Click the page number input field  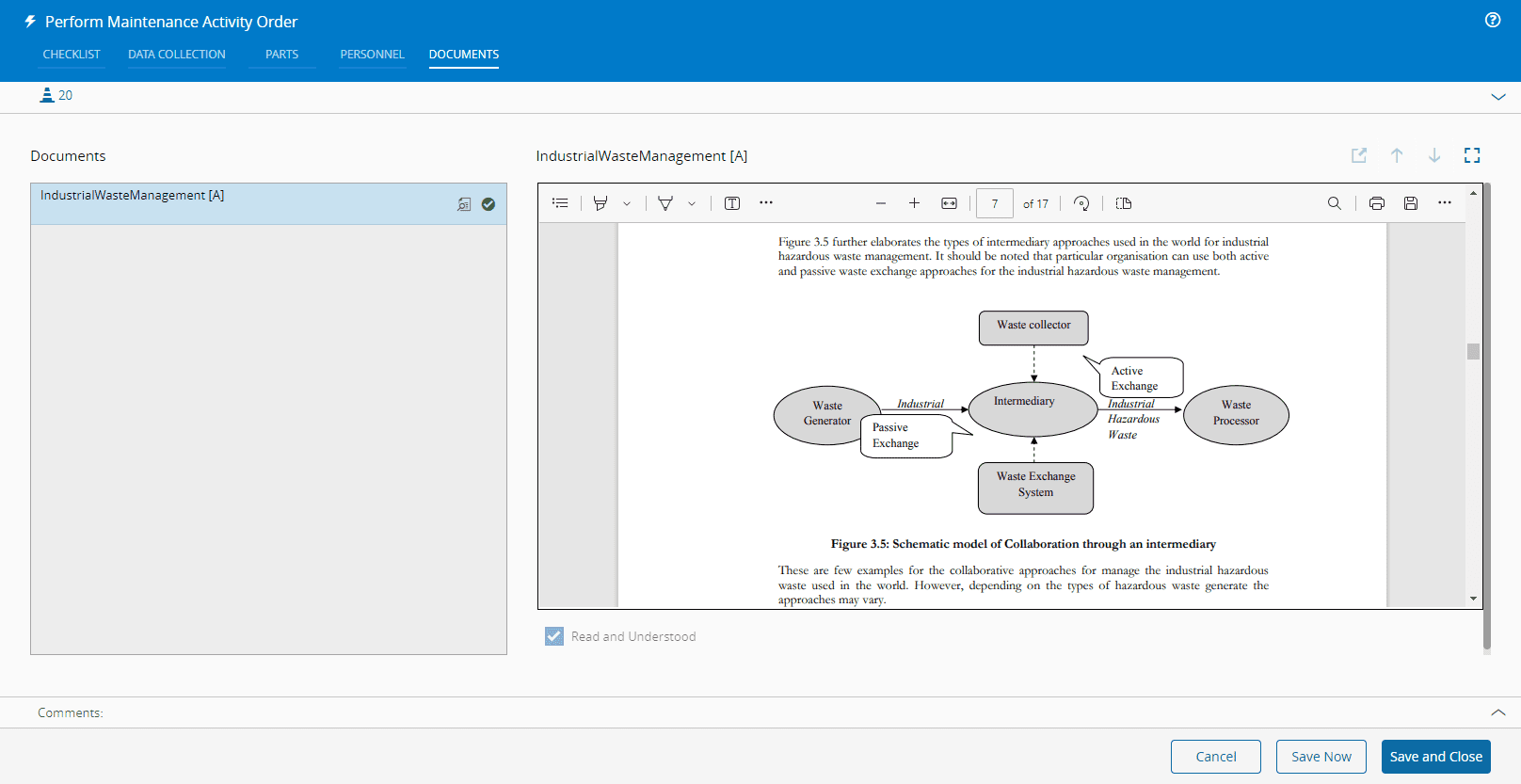click(x=995, y=203)
